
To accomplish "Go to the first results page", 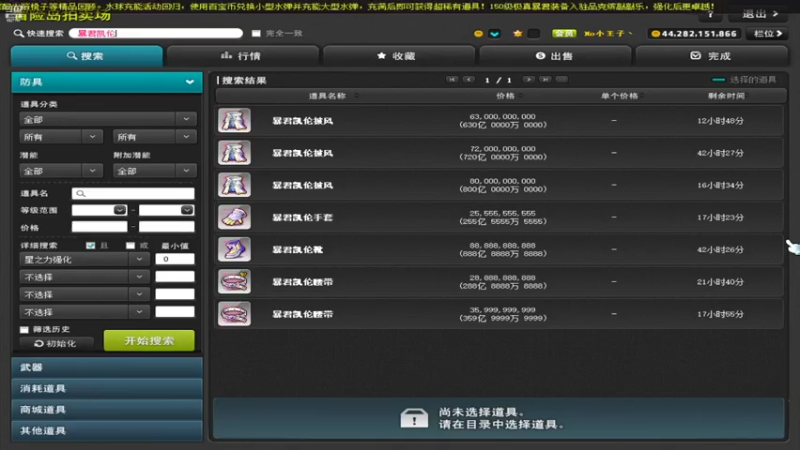I will pyautogui.click(x=452, y=80).
